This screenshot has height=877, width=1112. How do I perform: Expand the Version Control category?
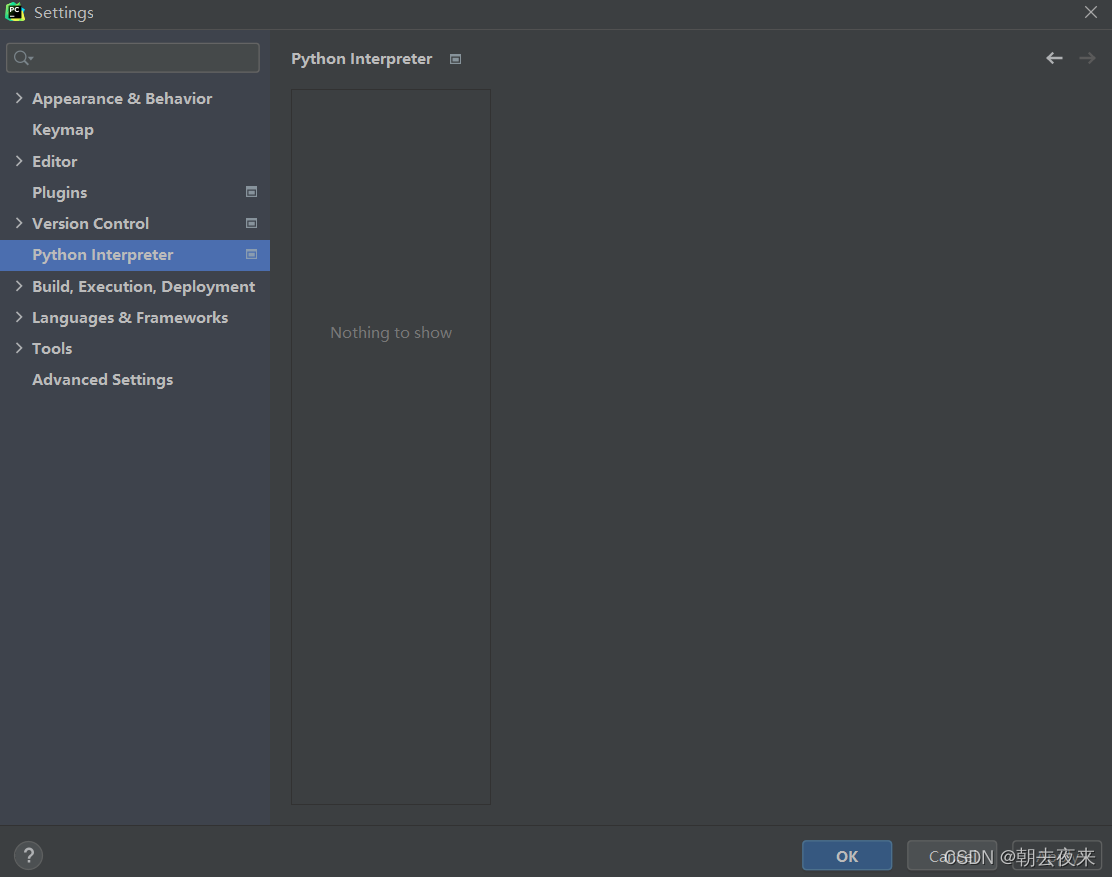[x=18, y=223]
